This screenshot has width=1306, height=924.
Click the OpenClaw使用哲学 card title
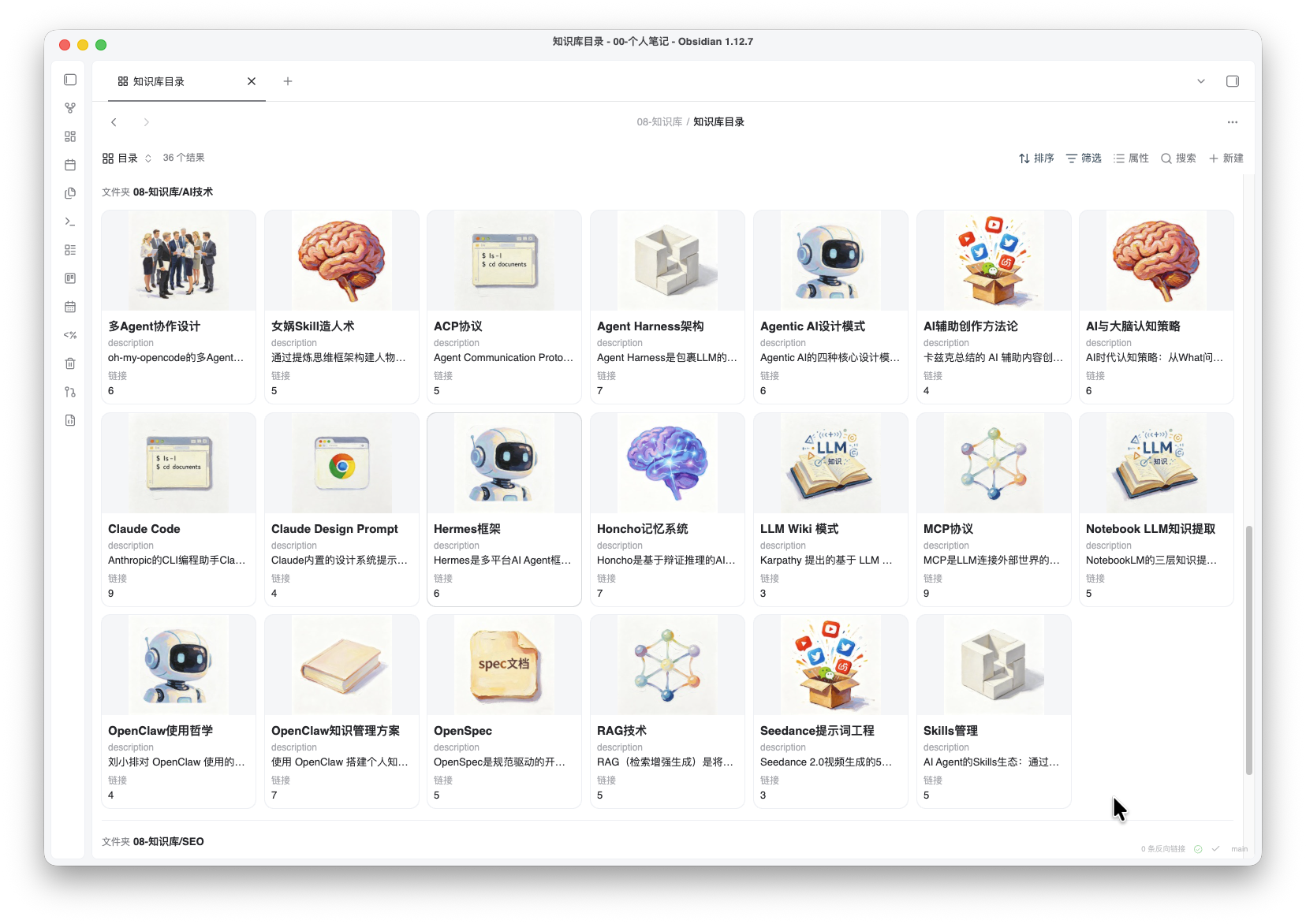click(160, 731)
